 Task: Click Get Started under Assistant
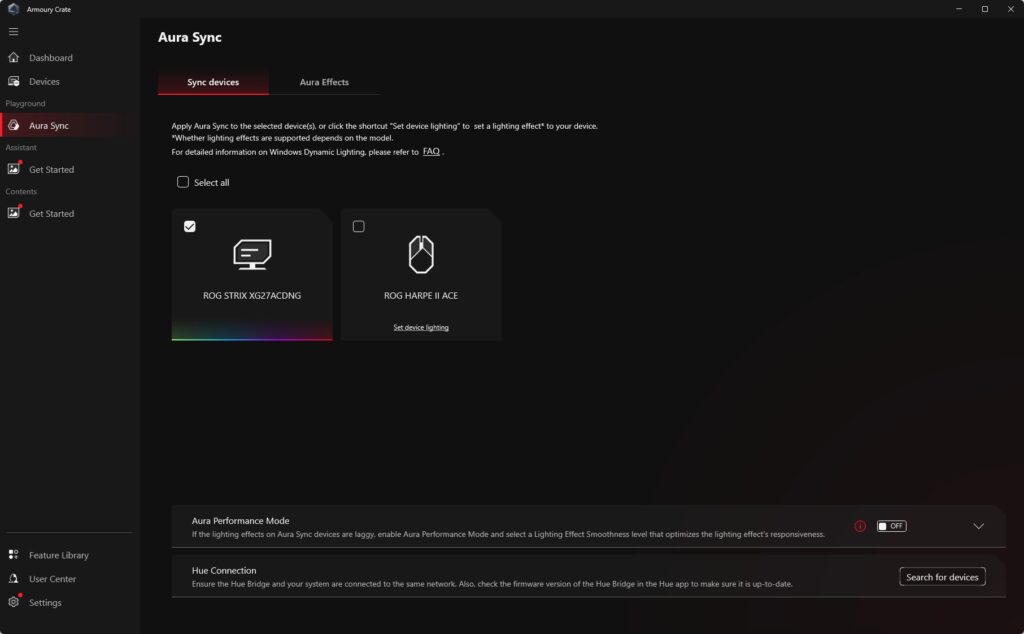[x=52, y=169]
